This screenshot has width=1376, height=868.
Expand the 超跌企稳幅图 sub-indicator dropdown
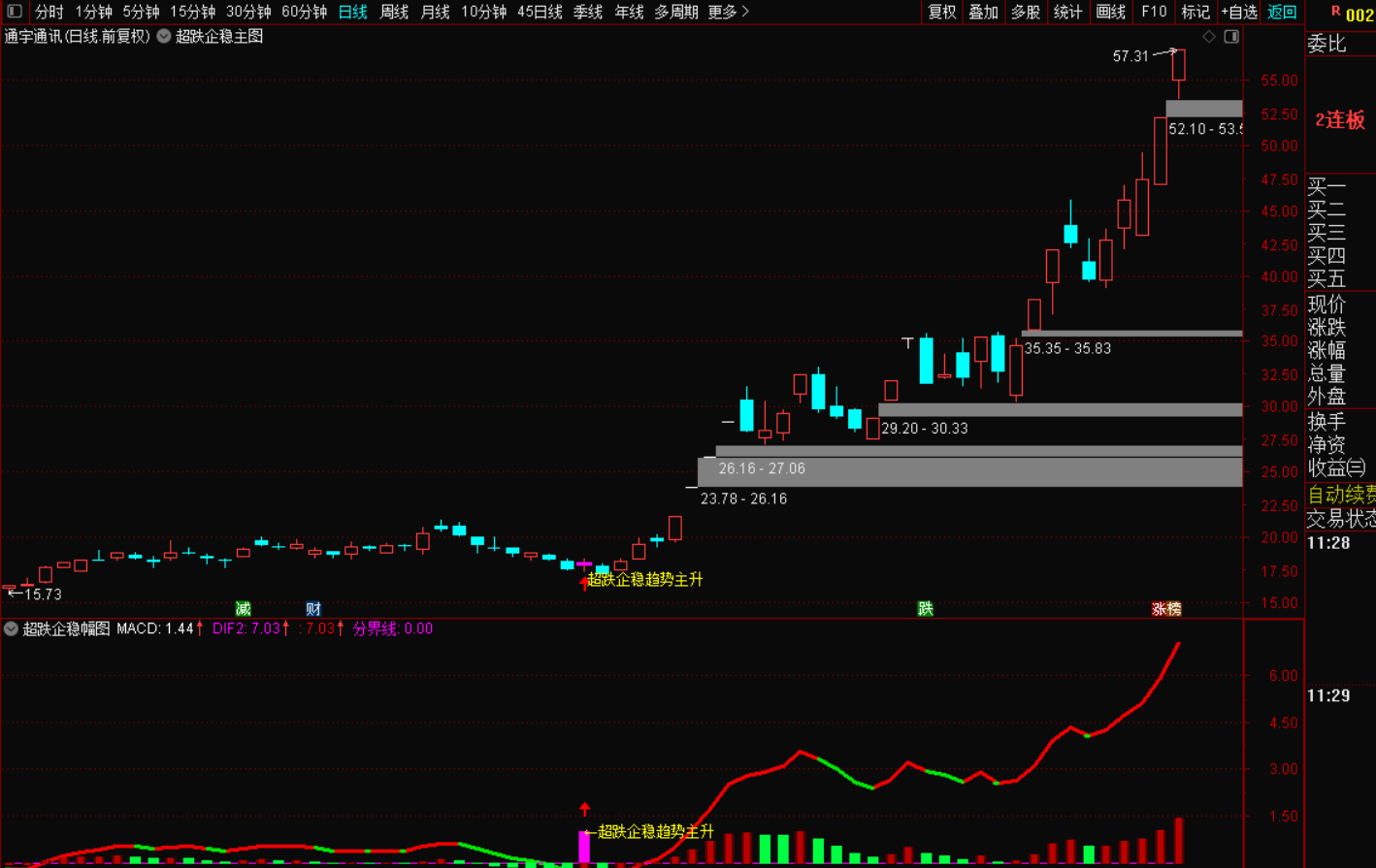tap(12, 628)
